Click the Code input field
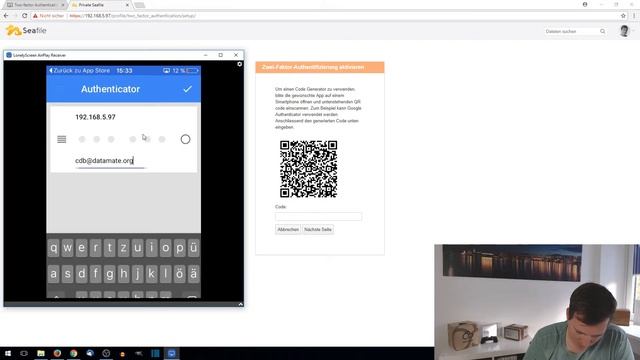 point(318,216)
